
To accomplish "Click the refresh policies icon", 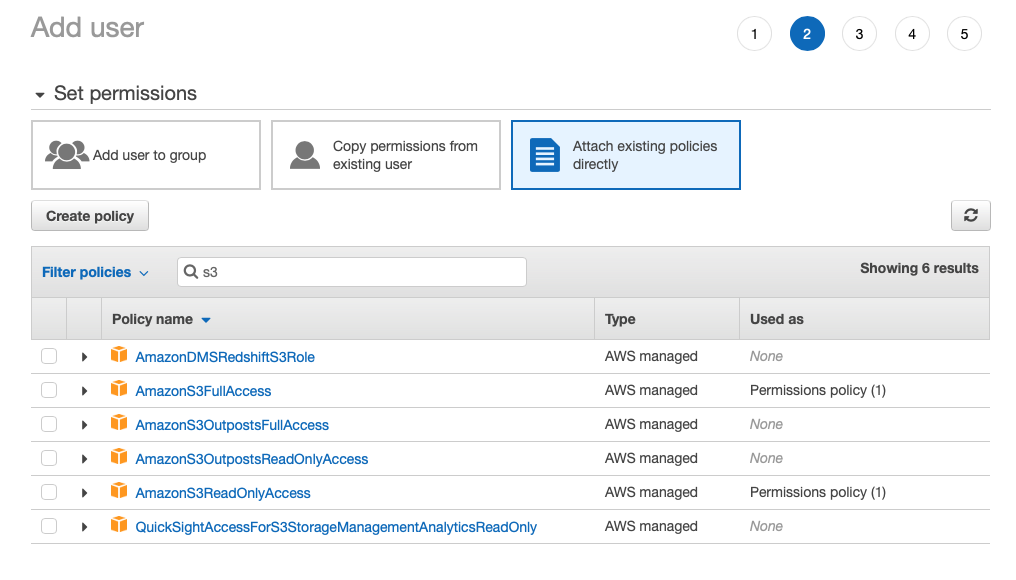I will [970, 215].
